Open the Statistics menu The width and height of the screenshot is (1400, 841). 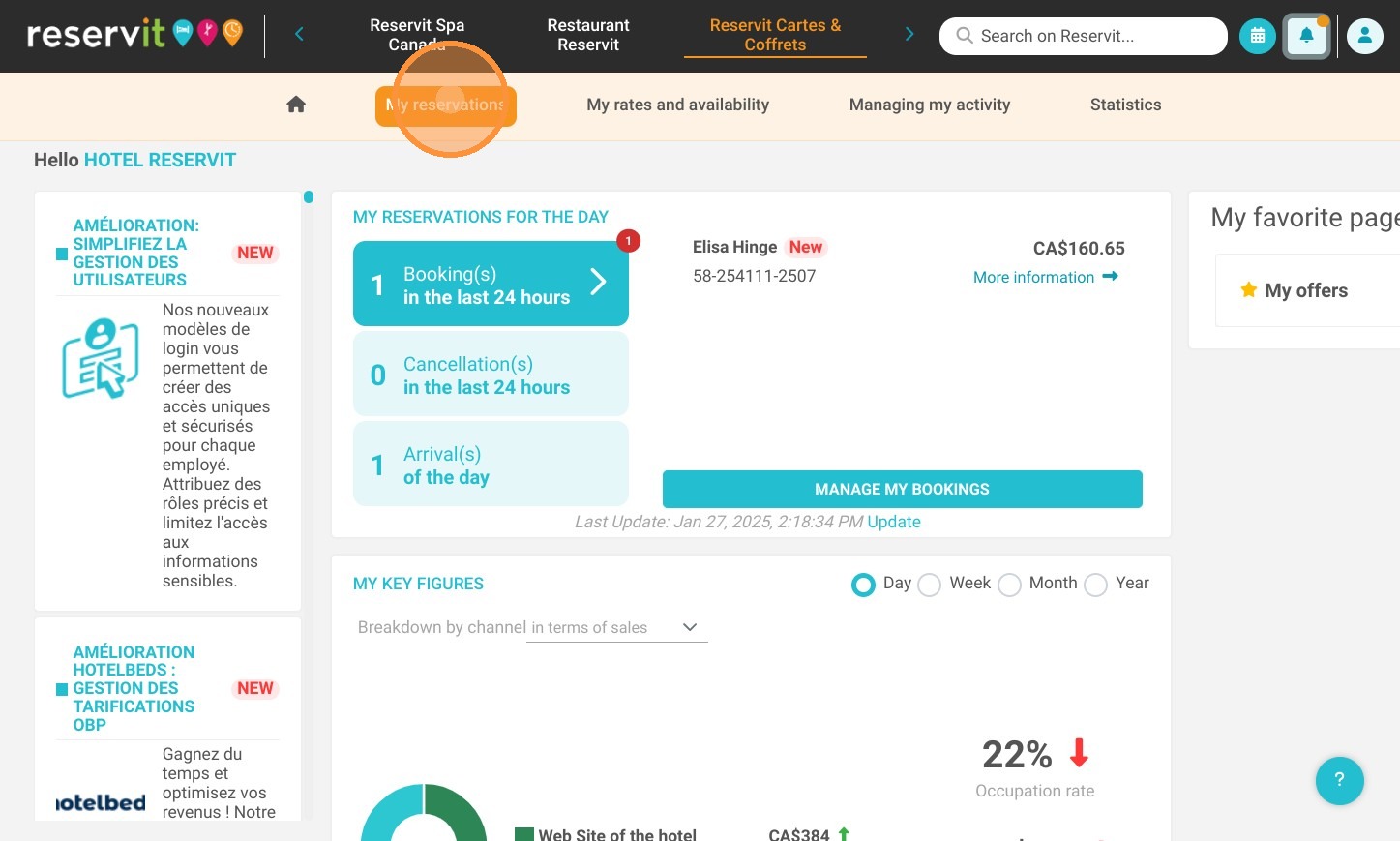click(1125, 105)
